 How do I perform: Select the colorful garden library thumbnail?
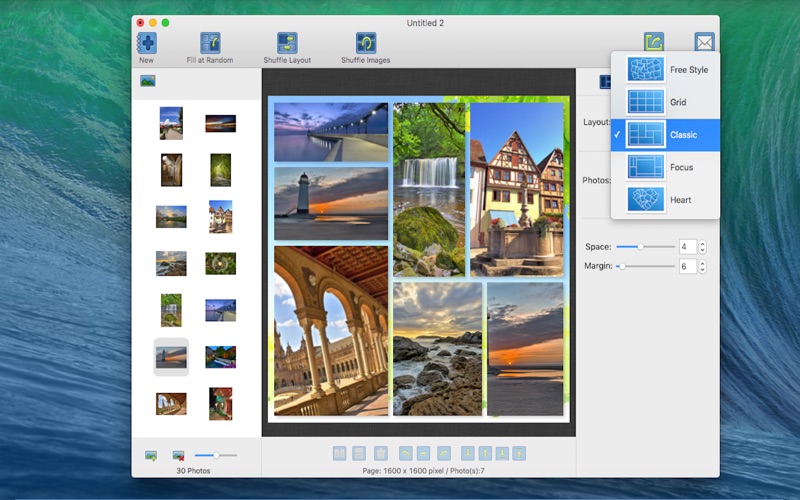click(220, 357)
